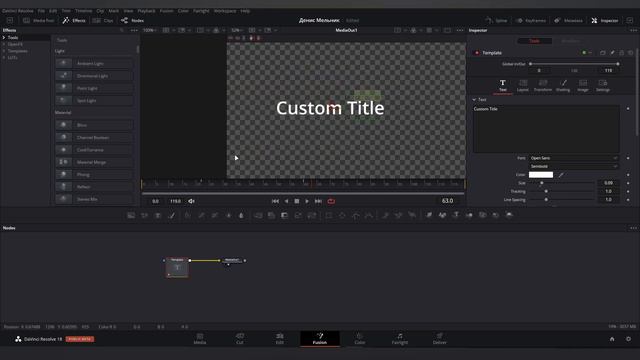640x360 pixels.
Task: Switch to the Transform tab in Inspector
Action: coord(543,86)
